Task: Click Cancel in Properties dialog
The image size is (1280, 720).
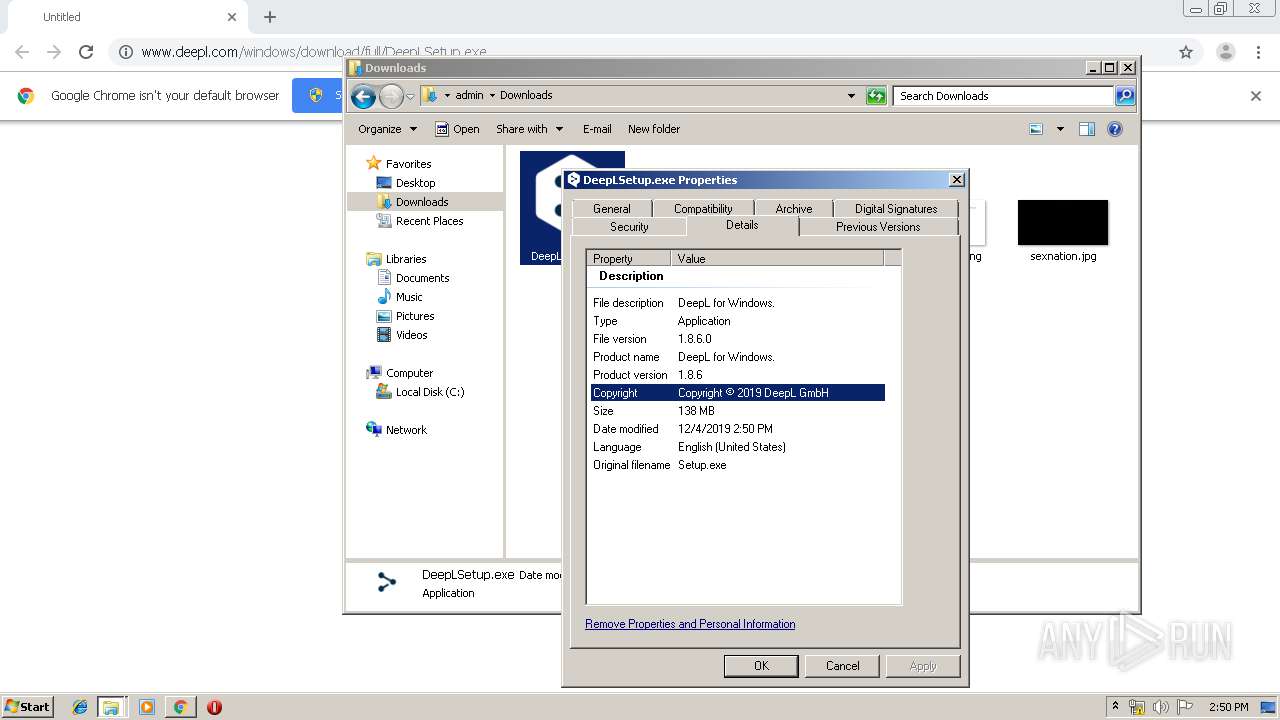Action: [x=842, y=666]
